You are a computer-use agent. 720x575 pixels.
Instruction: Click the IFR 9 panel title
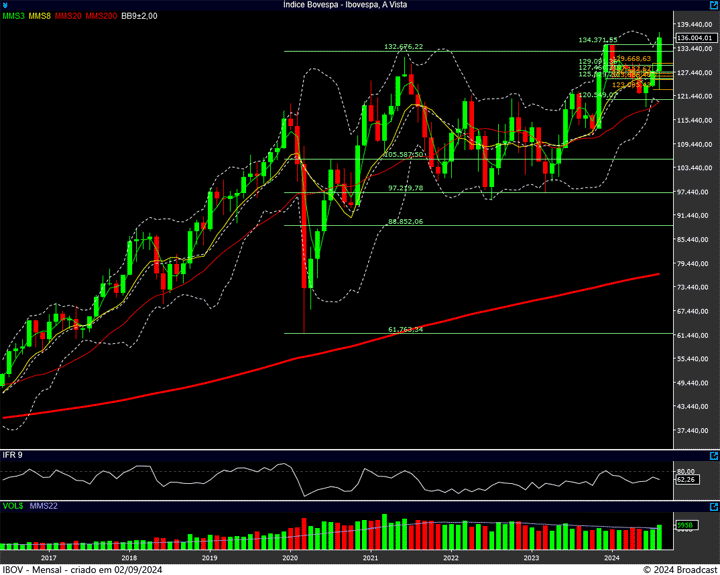13,456
